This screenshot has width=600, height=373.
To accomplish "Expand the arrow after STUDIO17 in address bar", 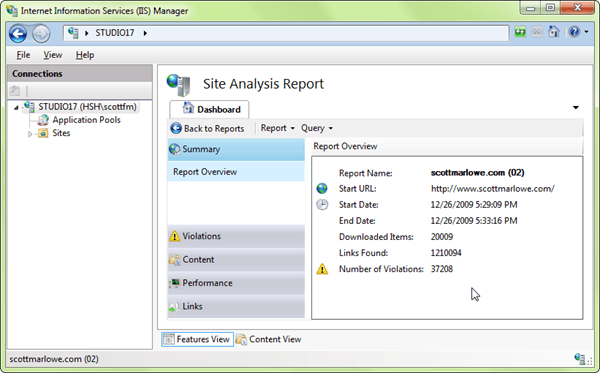I will 145,33.
